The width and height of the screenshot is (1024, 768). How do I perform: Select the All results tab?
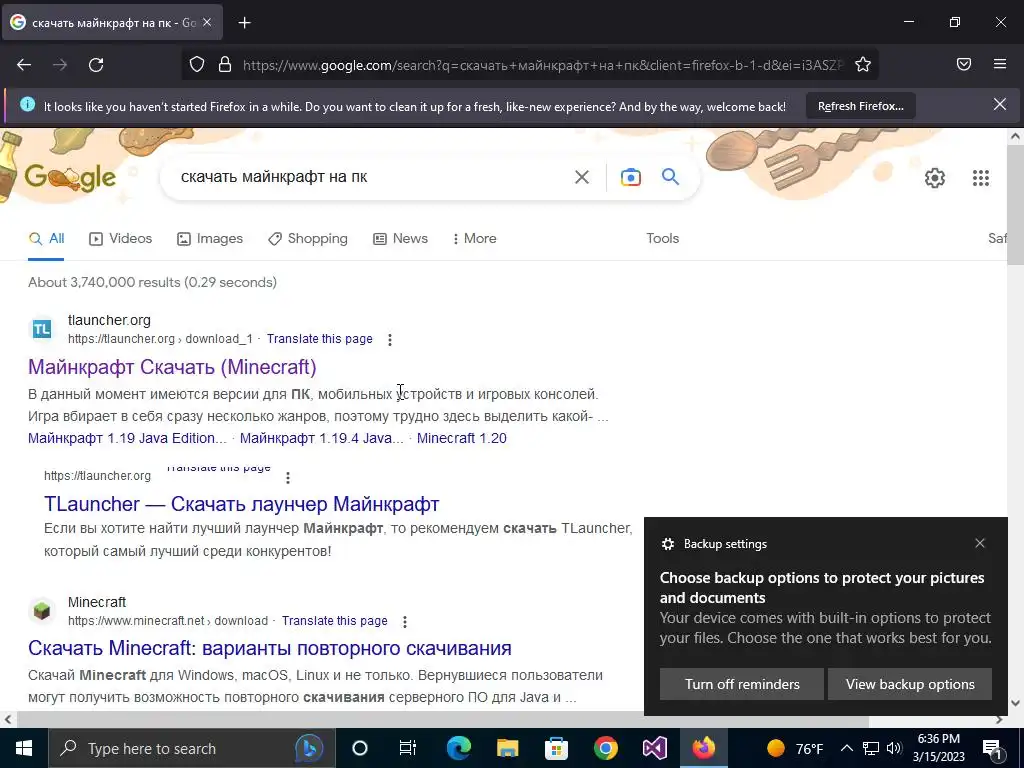pos(46,238)
